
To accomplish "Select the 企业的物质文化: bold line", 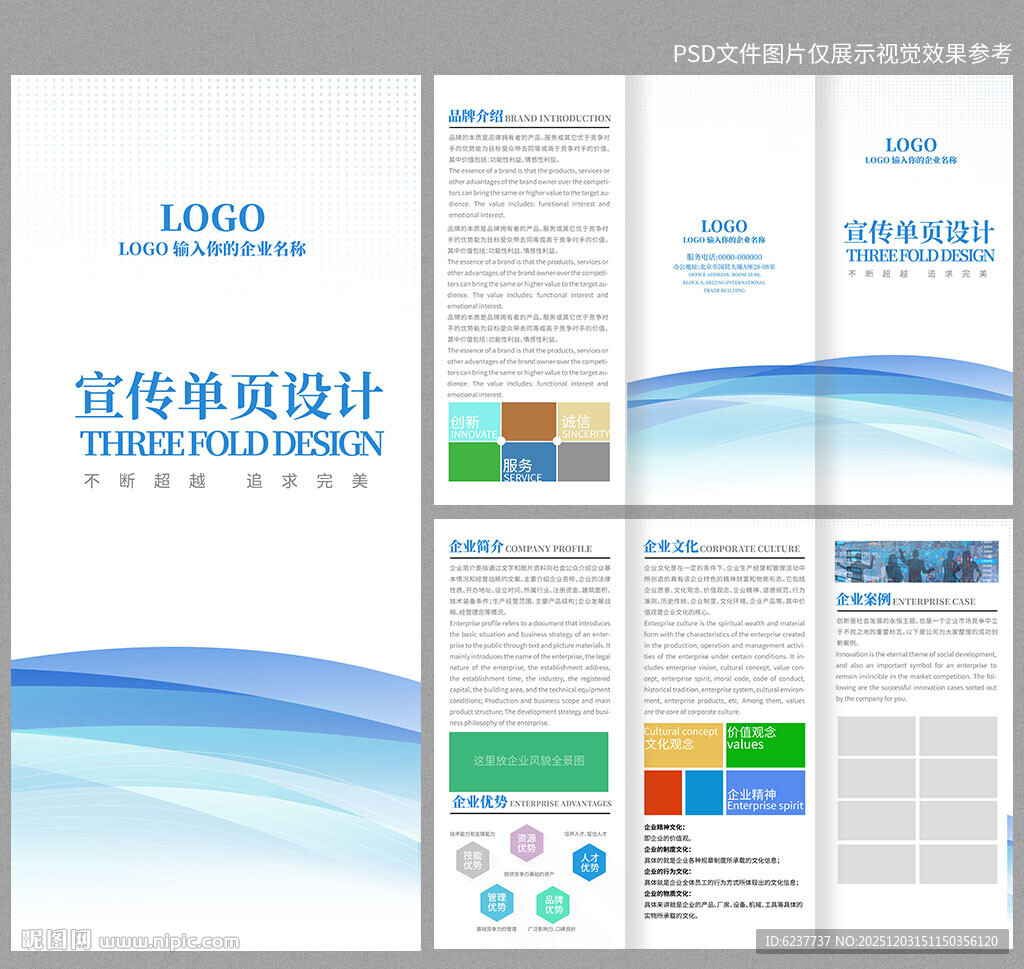I will 667,893.
